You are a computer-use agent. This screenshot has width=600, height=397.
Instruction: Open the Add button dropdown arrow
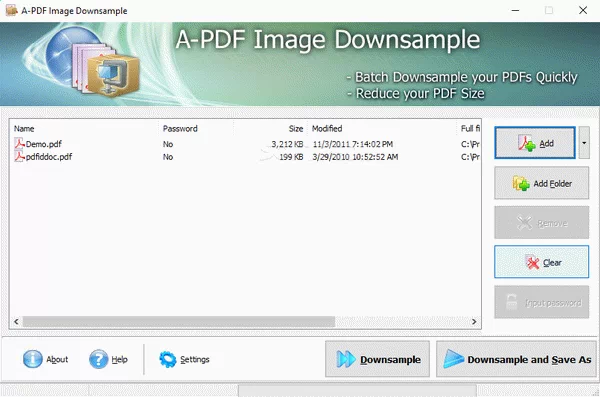[584, 143]
